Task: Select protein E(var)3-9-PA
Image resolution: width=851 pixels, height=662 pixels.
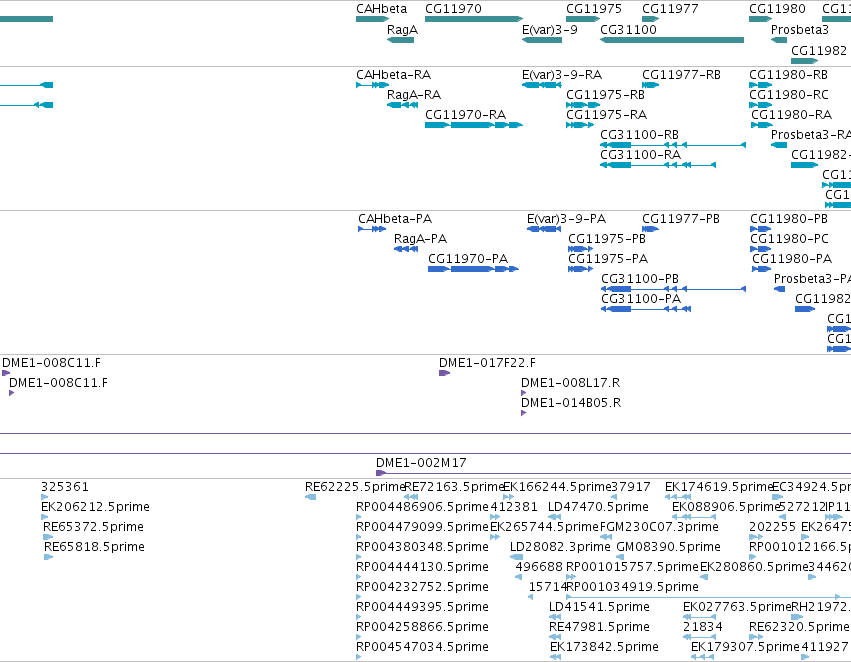Action: [x=544, y=229]
